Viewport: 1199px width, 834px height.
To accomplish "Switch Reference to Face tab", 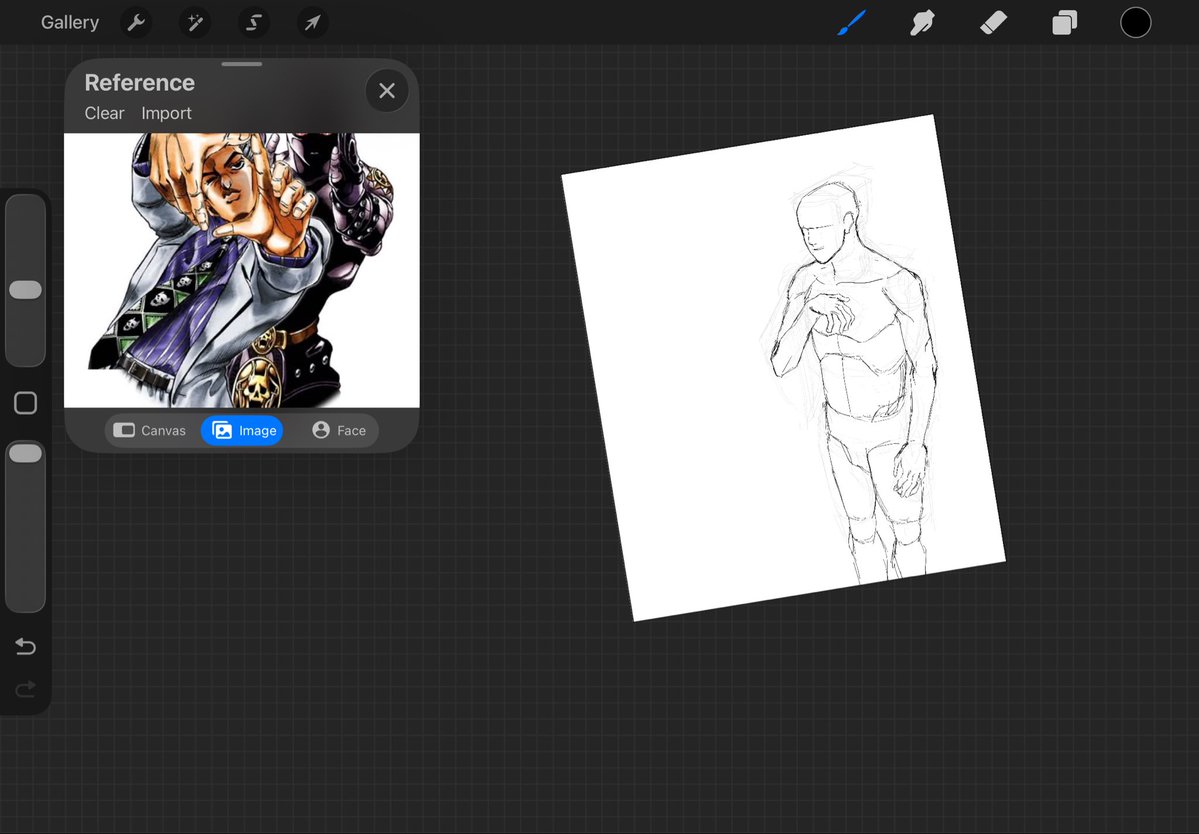I will pyautogui.click(x=339, y=430).
